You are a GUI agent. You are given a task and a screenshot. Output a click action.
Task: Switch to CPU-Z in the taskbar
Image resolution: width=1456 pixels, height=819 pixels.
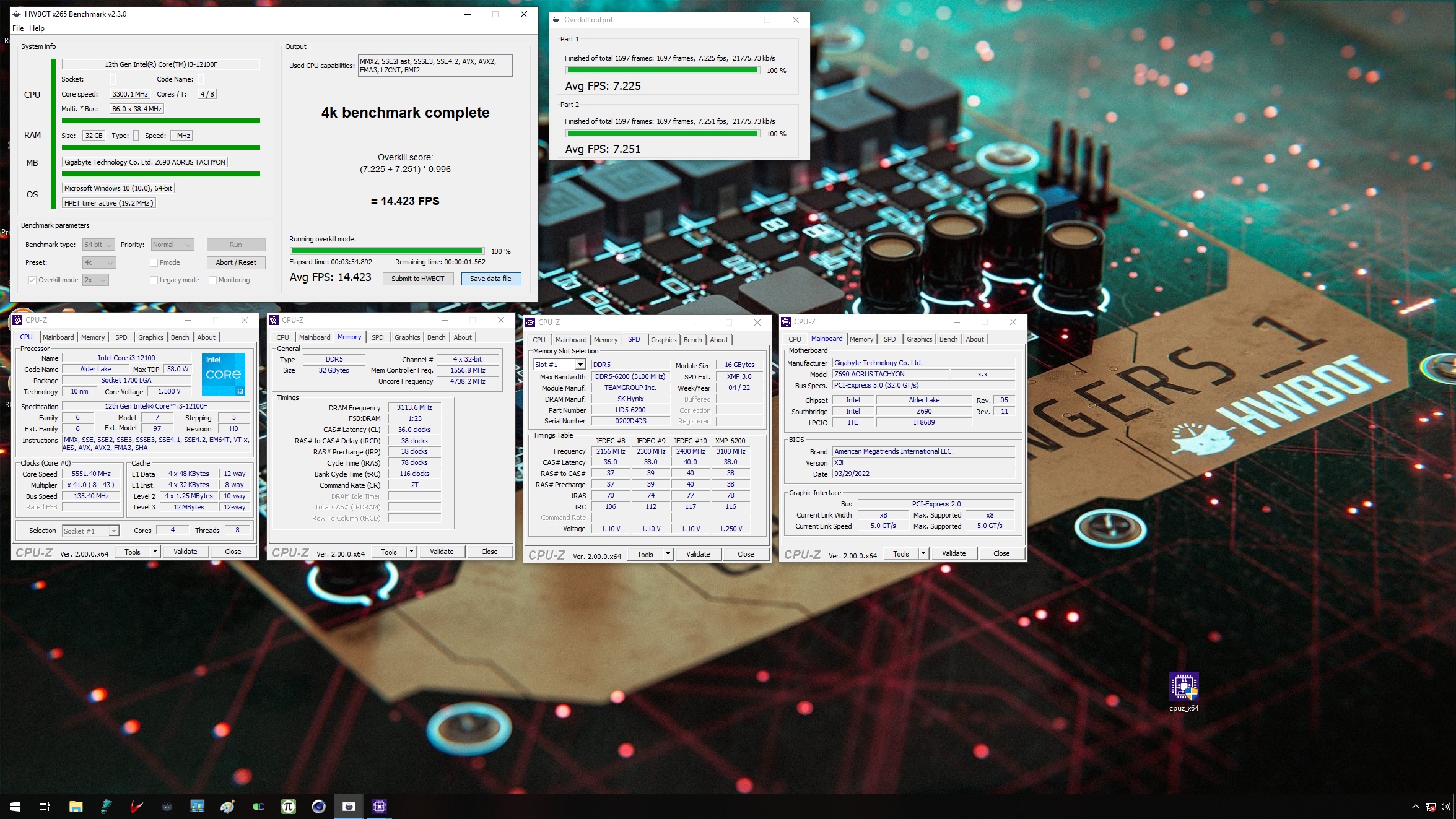coord(379,807)
